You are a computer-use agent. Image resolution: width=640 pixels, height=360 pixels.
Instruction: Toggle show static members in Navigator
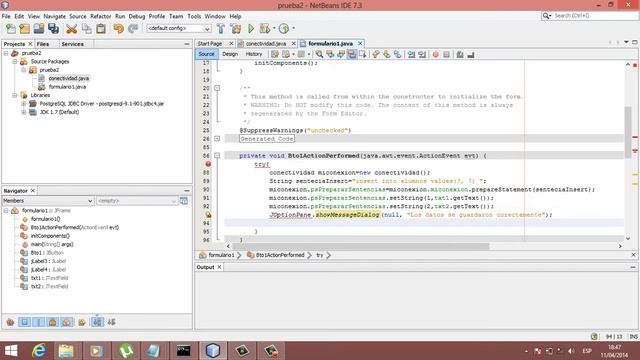click(x=39, y=322)
